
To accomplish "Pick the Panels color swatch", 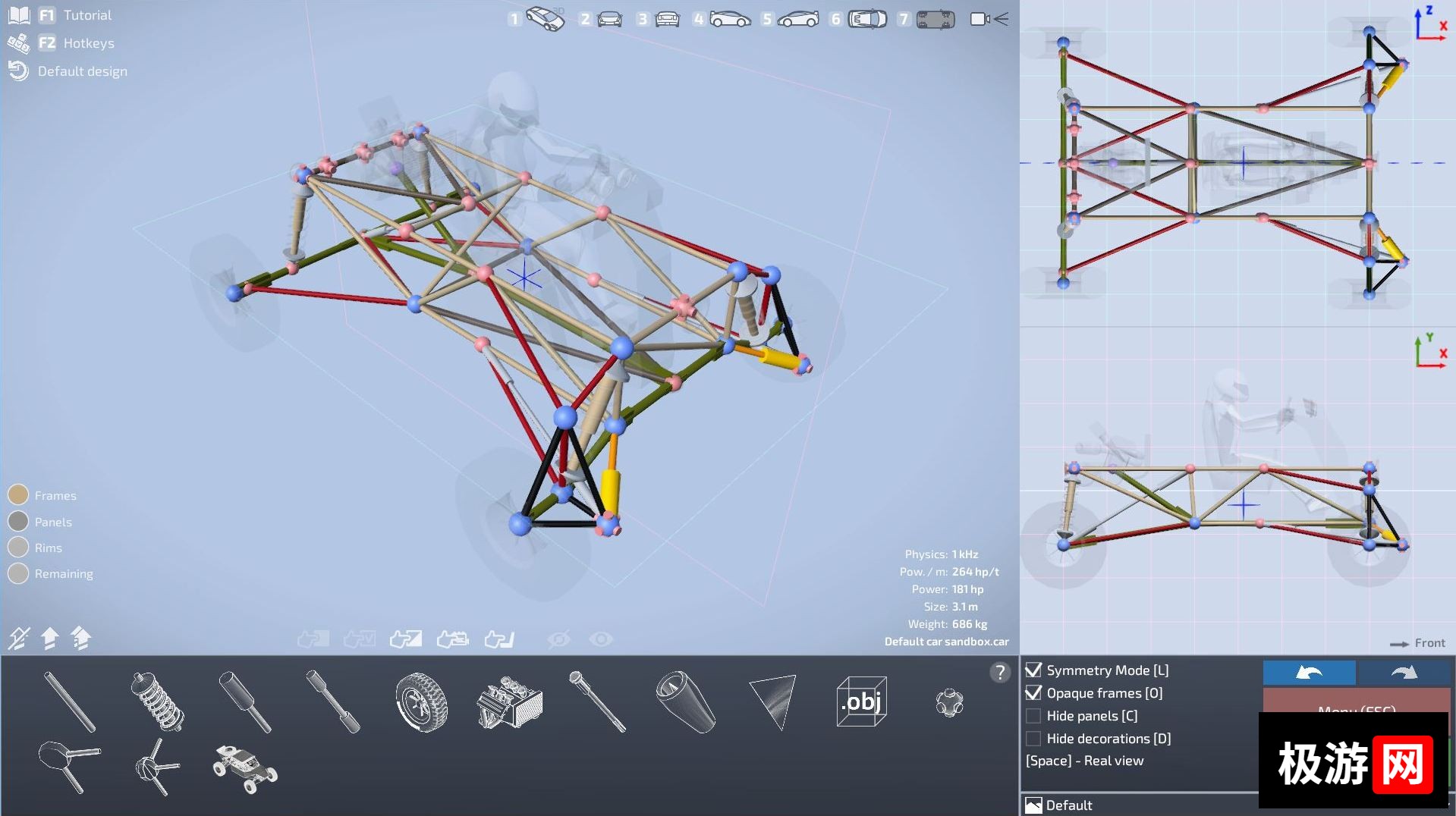I will point(18,522).
